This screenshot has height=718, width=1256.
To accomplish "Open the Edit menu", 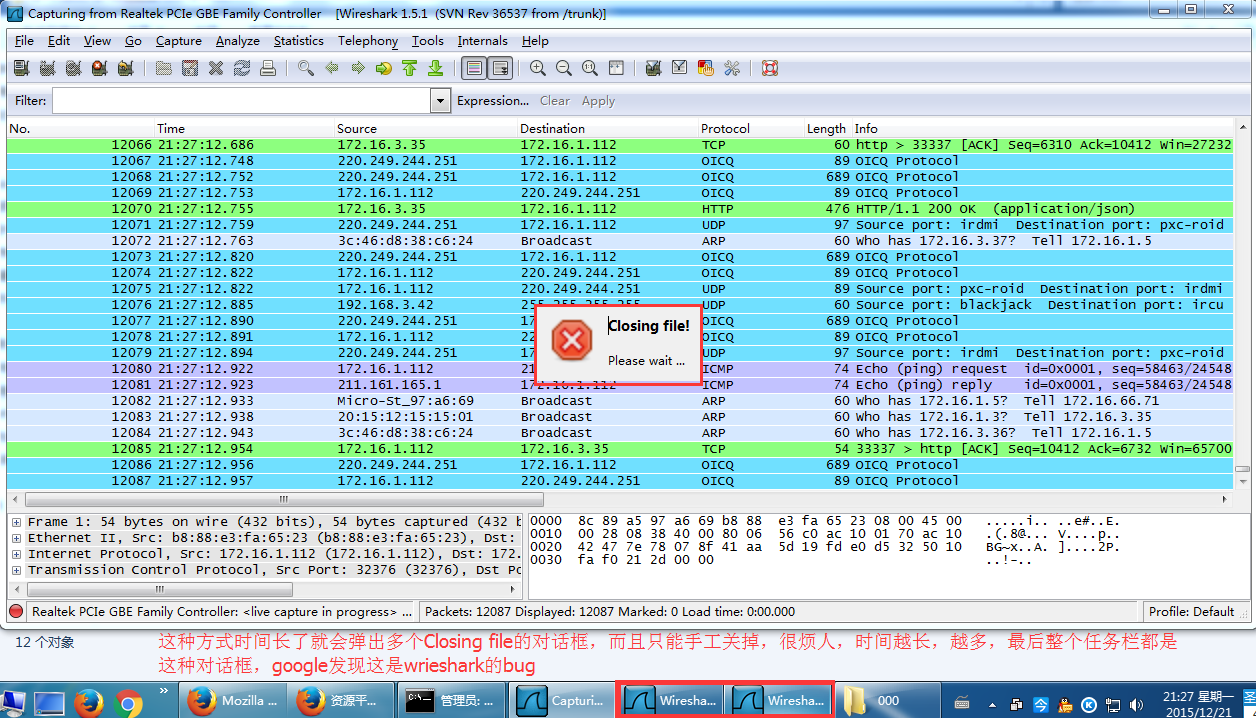I will [x=59, y=41].
